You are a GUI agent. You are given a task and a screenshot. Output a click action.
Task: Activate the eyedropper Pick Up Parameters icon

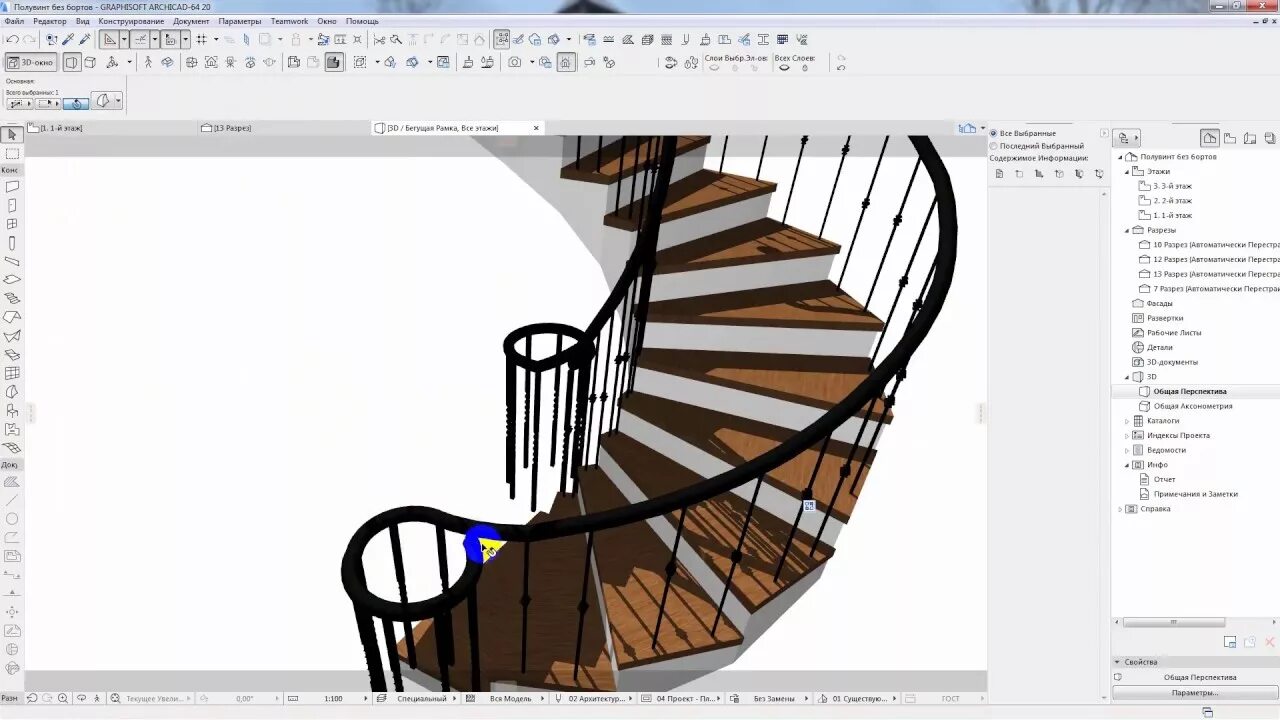click(68, 40)
